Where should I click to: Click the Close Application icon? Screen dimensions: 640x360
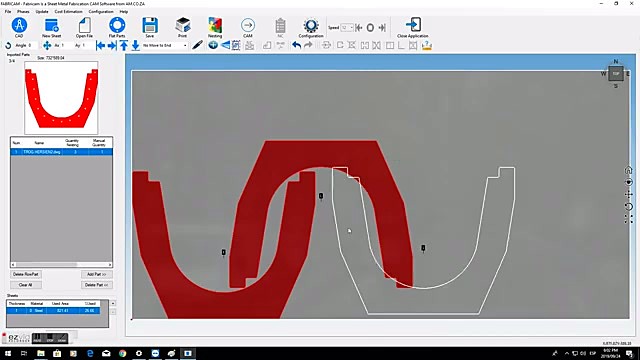(413, 24)
